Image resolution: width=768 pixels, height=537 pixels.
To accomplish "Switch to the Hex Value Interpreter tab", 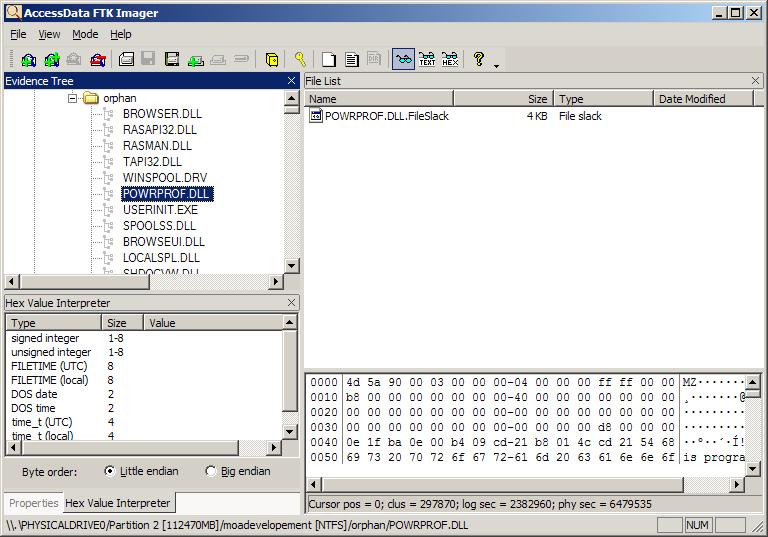I will 118,503.
